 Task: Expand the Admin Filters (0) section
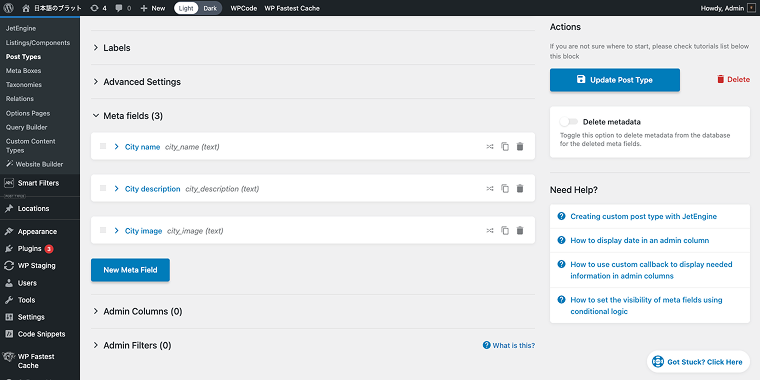click(x=132, y=346)
